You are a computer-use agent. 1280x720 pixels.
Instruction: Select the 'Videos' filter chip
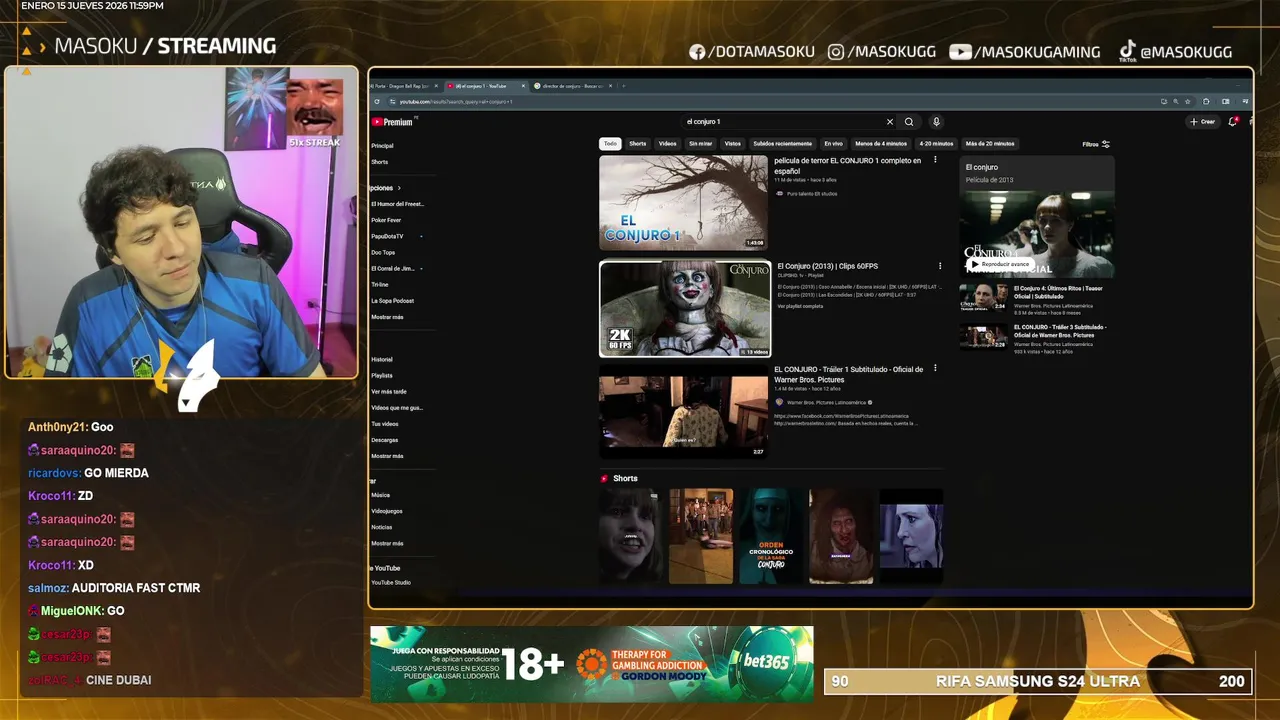coord(667,144)
